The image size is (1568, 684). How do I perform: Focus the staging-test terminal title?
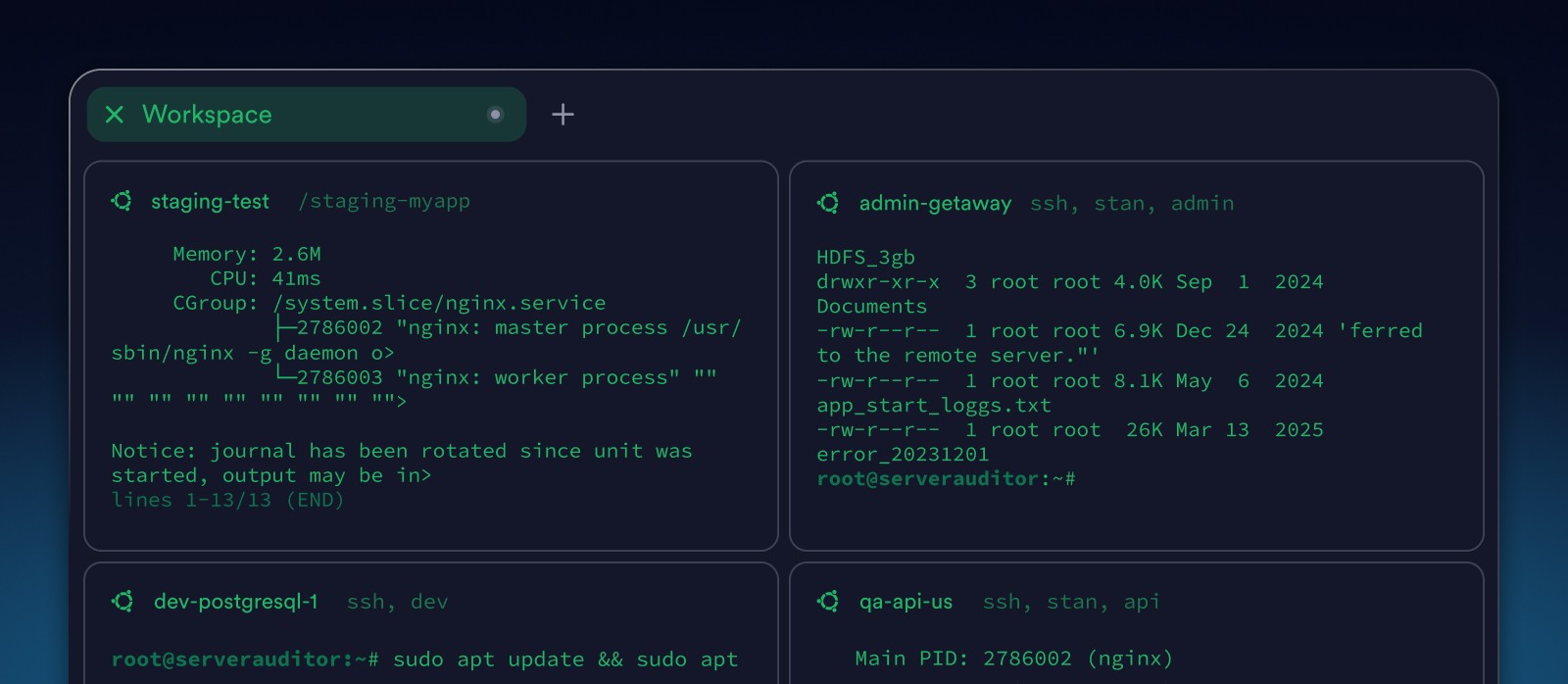[210, 201]
